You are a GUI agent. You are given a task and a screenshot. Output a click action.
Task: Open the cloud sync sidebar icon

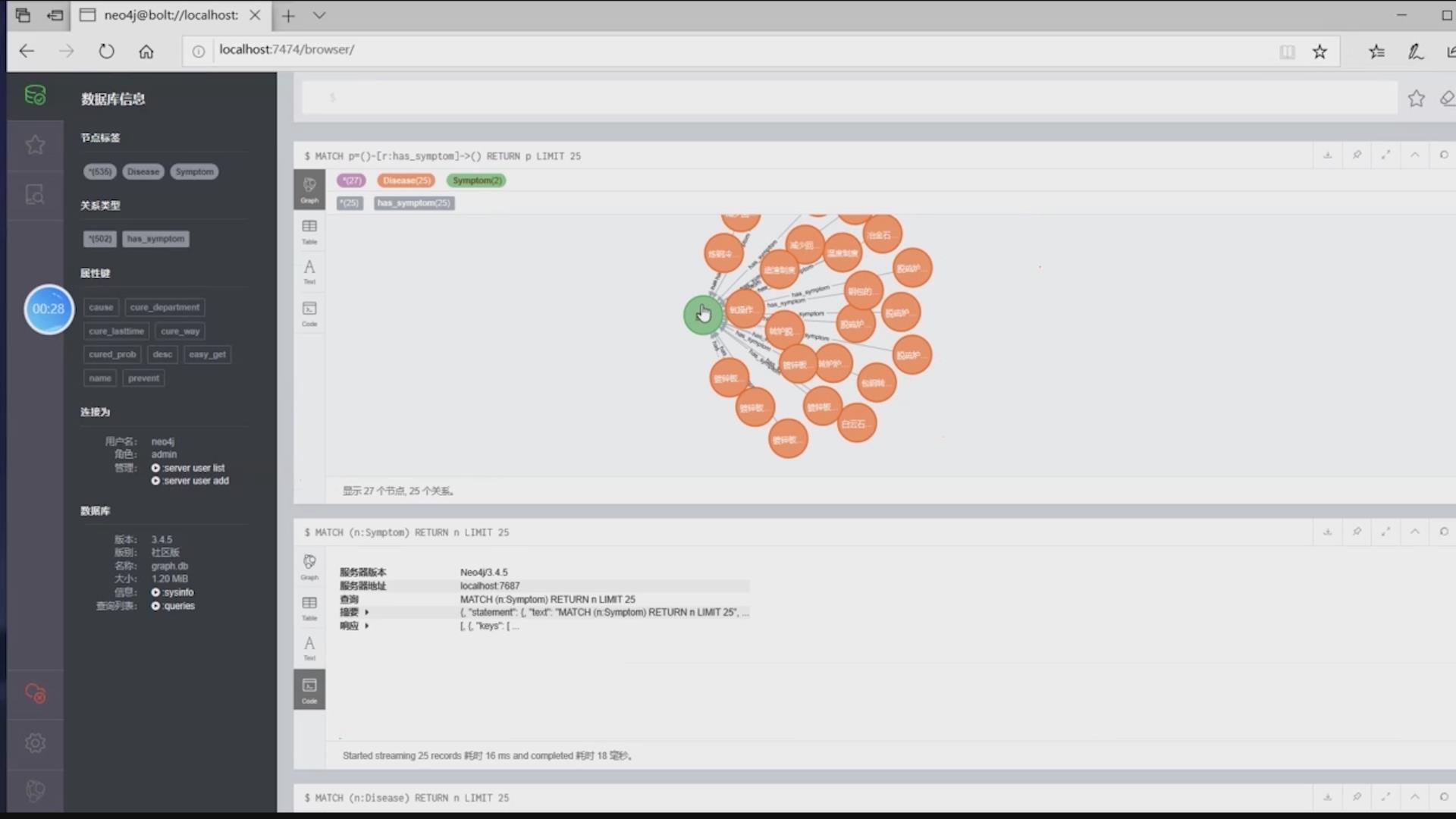35,693
